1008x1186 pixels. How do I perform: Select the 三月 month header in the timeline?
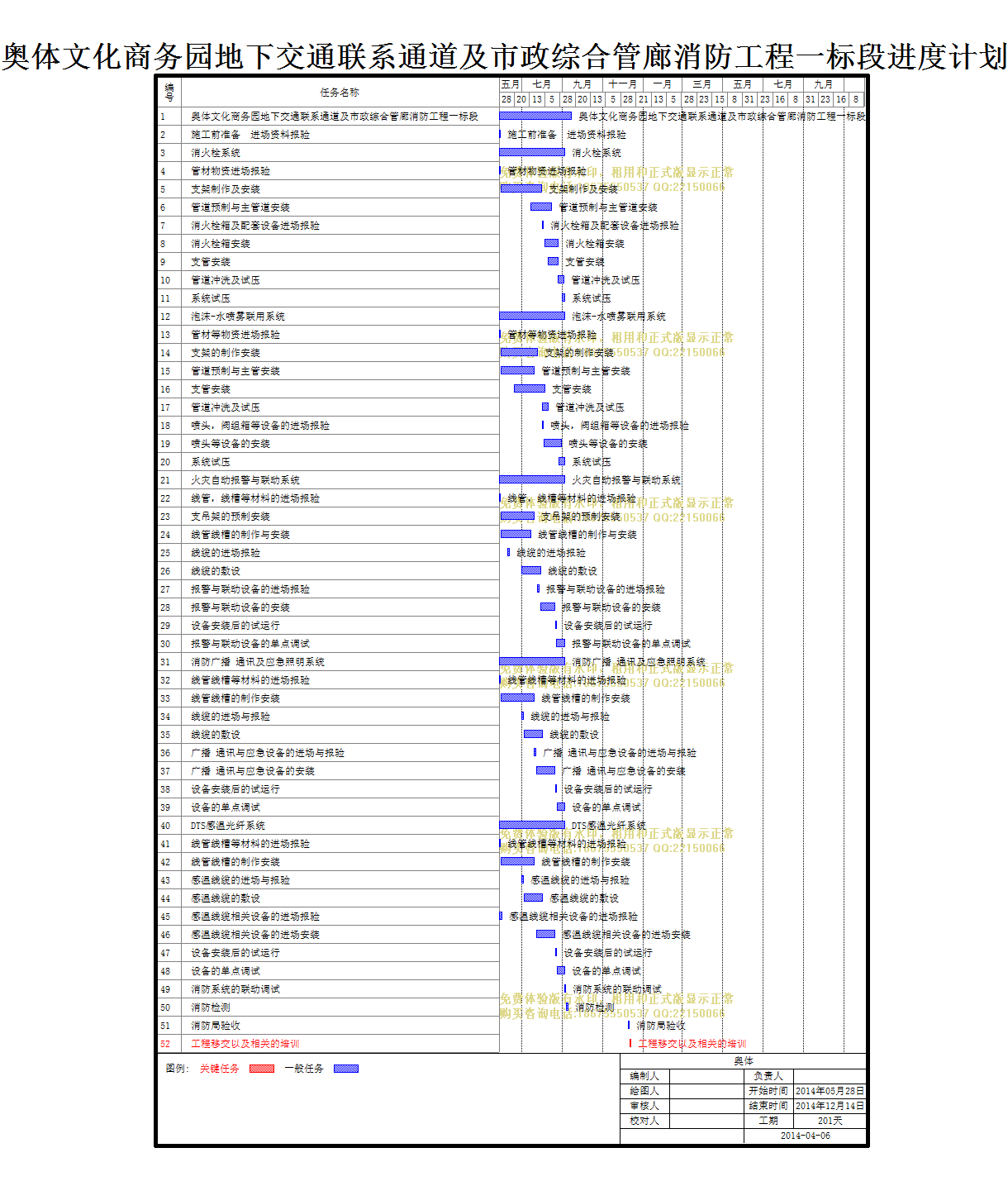pyautogui.click(x=702, y=84)
